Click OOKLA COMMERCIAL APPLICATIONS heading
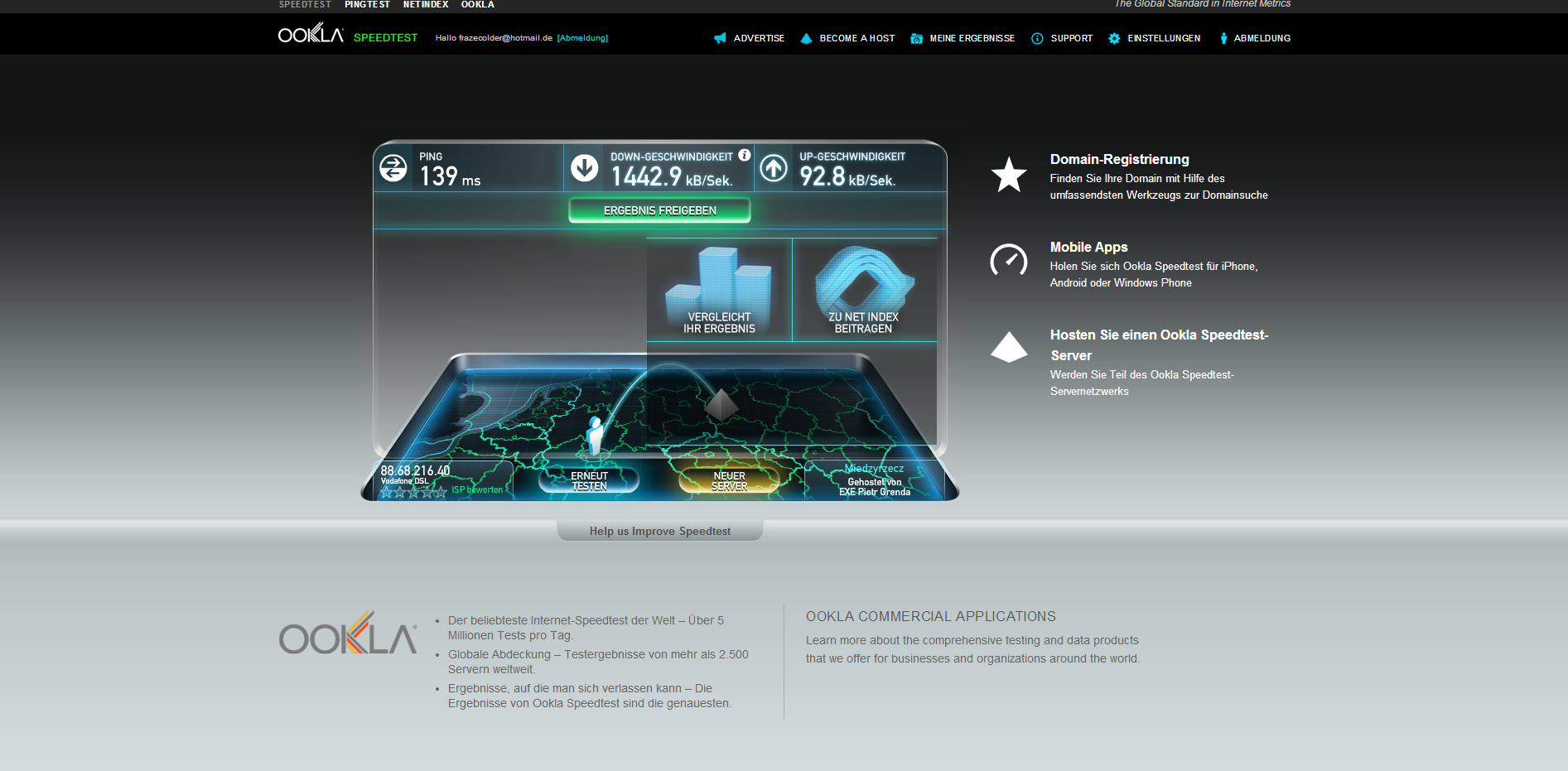Viewport: 1568px width, 771px height. tap(931, 616)
